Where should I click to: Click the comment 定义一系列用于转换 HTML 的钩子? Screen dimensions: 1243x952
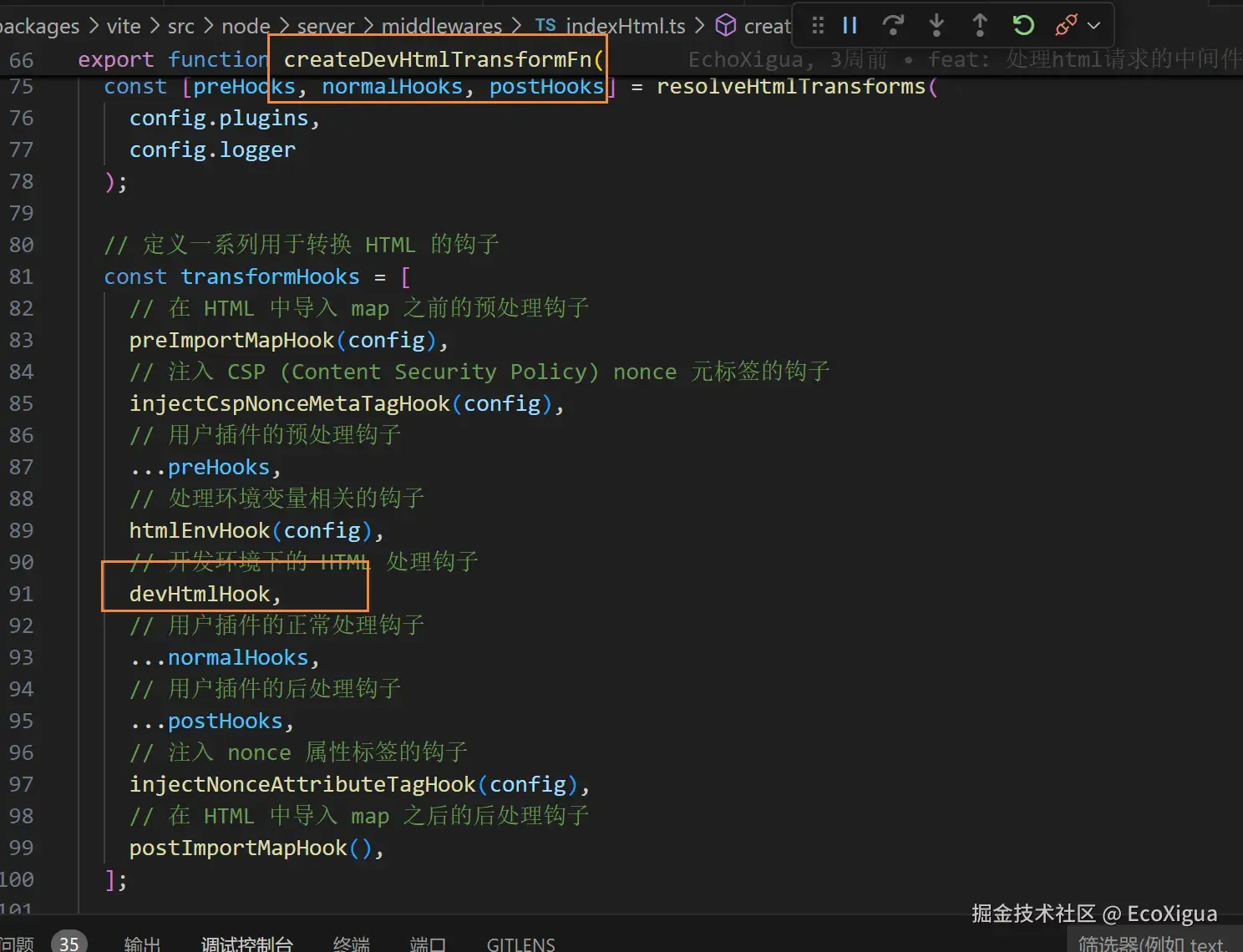[302, 246]
